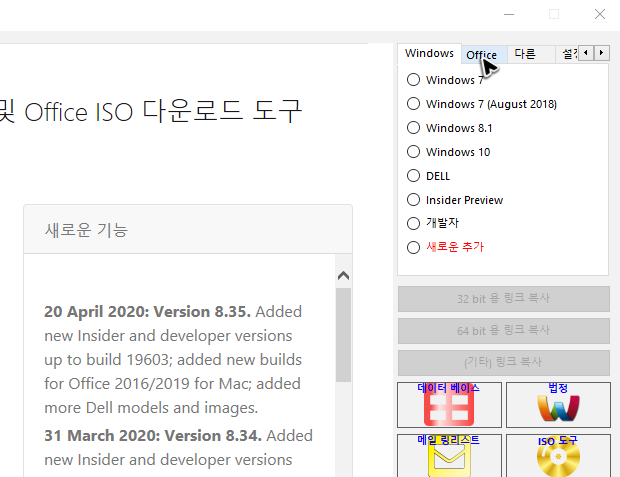Click the 20 April 2020 Version 8.35 entry

pyautogui.click(x=173, y=360)
